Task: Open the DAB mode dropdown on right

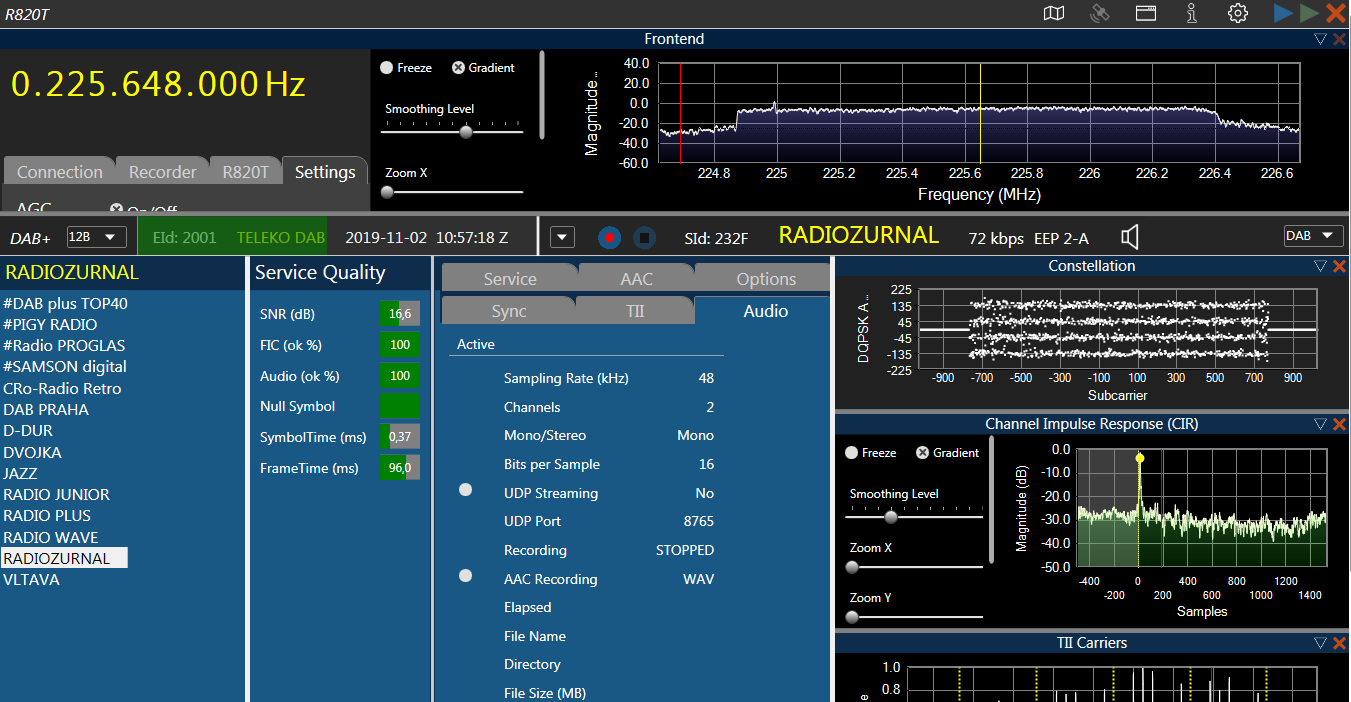Action: (x=1312, y=236)
